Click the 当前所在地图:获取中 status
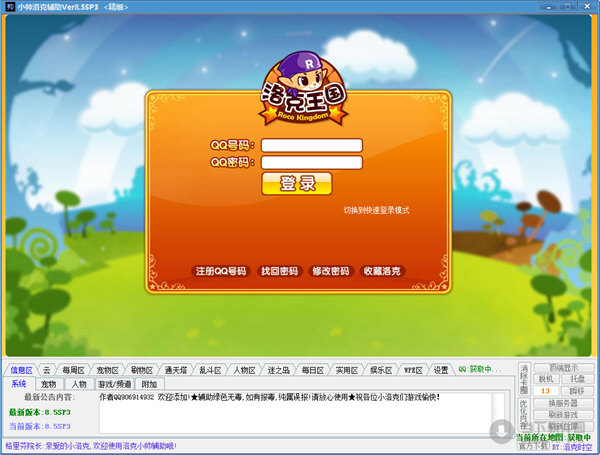This screenshot has height=455, width=600. tap(553, 437)
